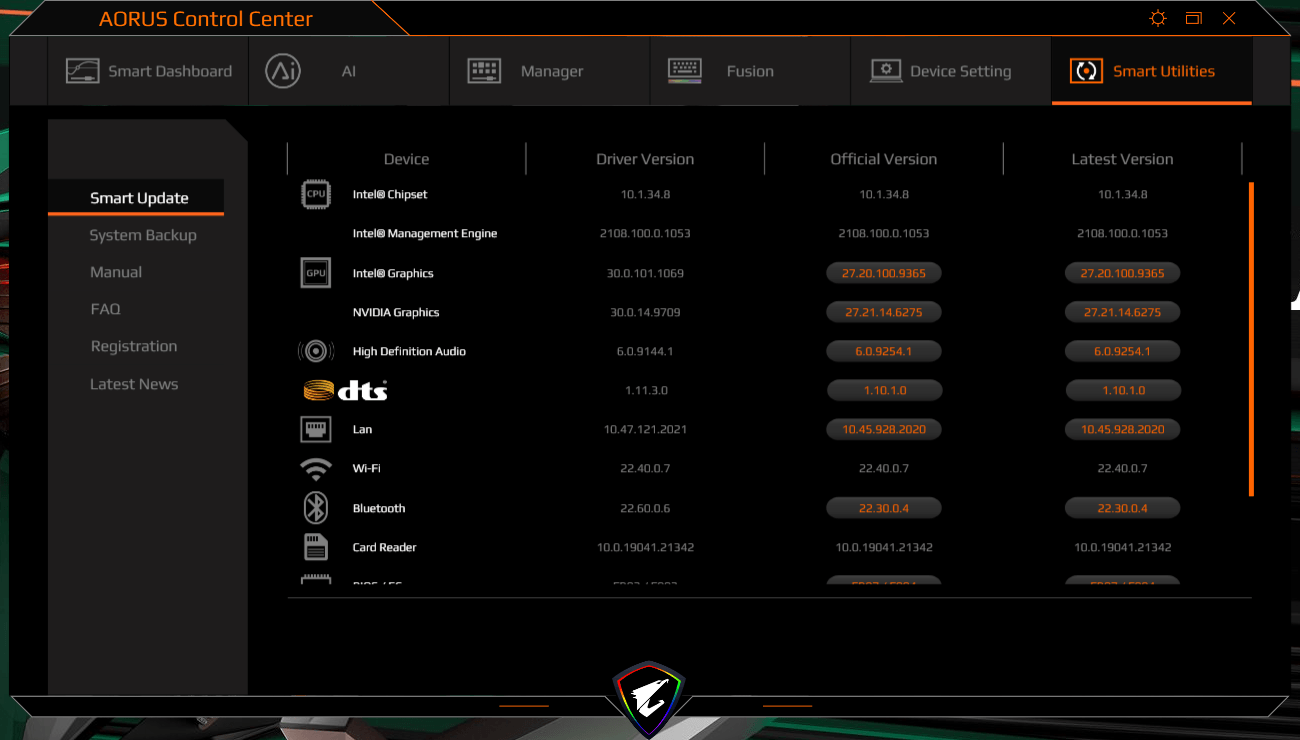The height and width of the screenshot is (740, 1300).
Task: Click the High Definition Audio device name
Action: click(409, 351)
